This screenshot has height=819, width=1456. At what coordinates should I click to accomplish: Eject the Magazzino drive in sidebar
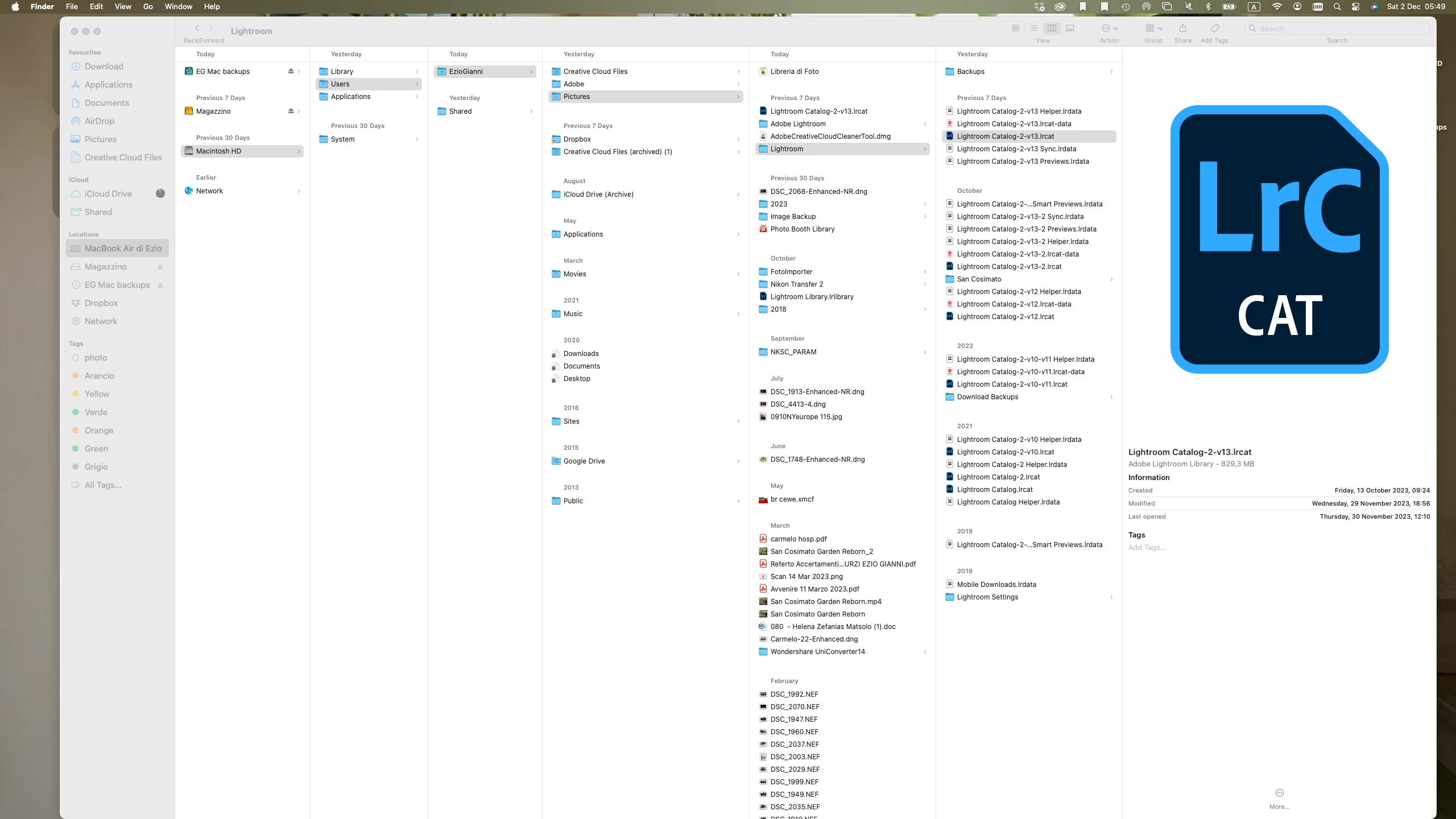click(160, 267)
